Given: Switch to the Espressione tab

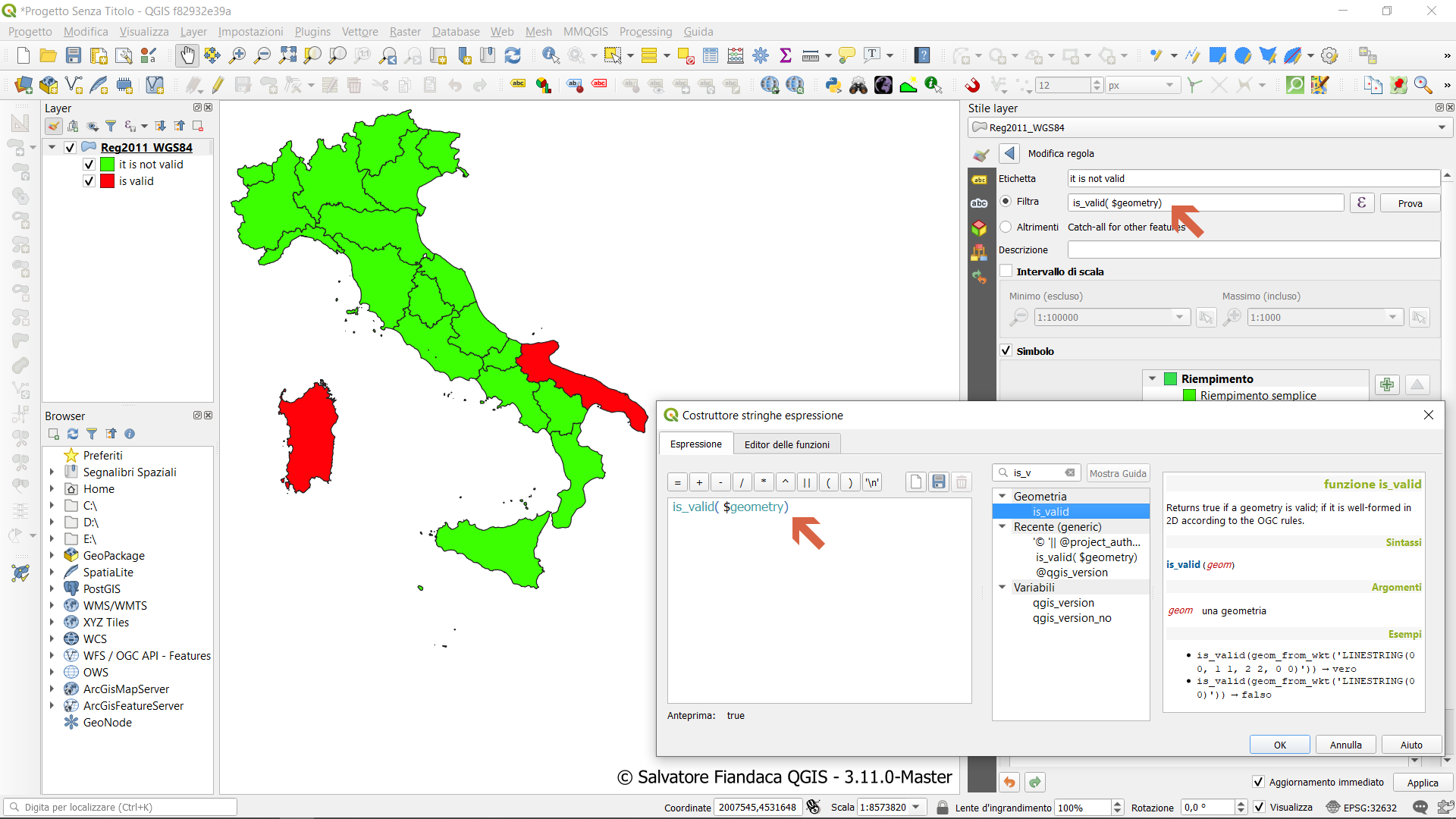Looking at the screenshot, I should [x=695, y=444].
